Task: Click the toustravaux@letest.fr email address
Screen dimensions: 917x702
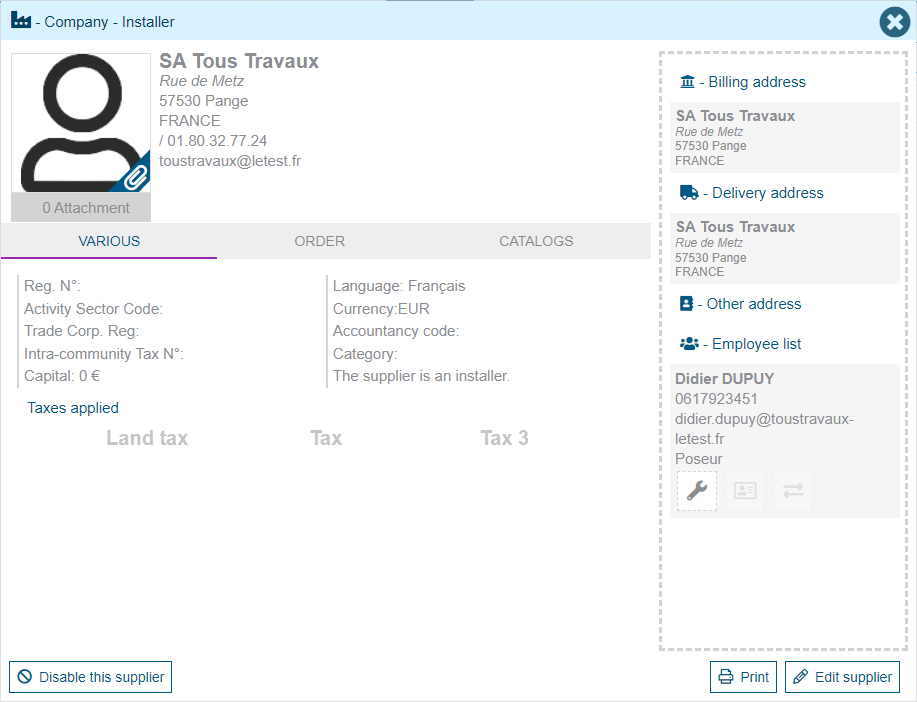Action: 230,160
